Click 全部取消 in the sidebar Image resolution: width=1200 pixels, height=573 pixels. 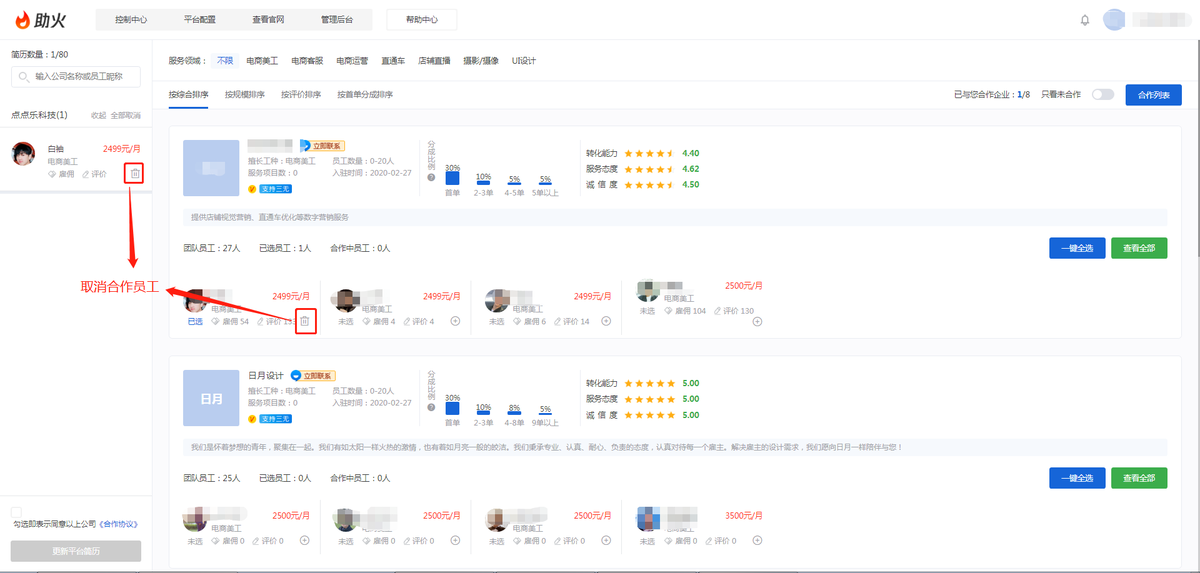(125, 116)
